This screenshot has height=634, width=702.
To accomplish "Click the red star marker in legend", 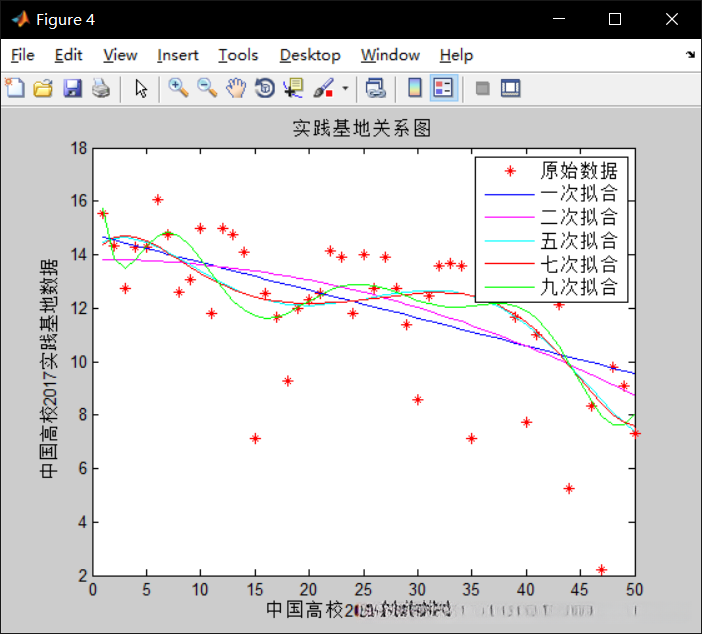I will [x=510, y=171].
